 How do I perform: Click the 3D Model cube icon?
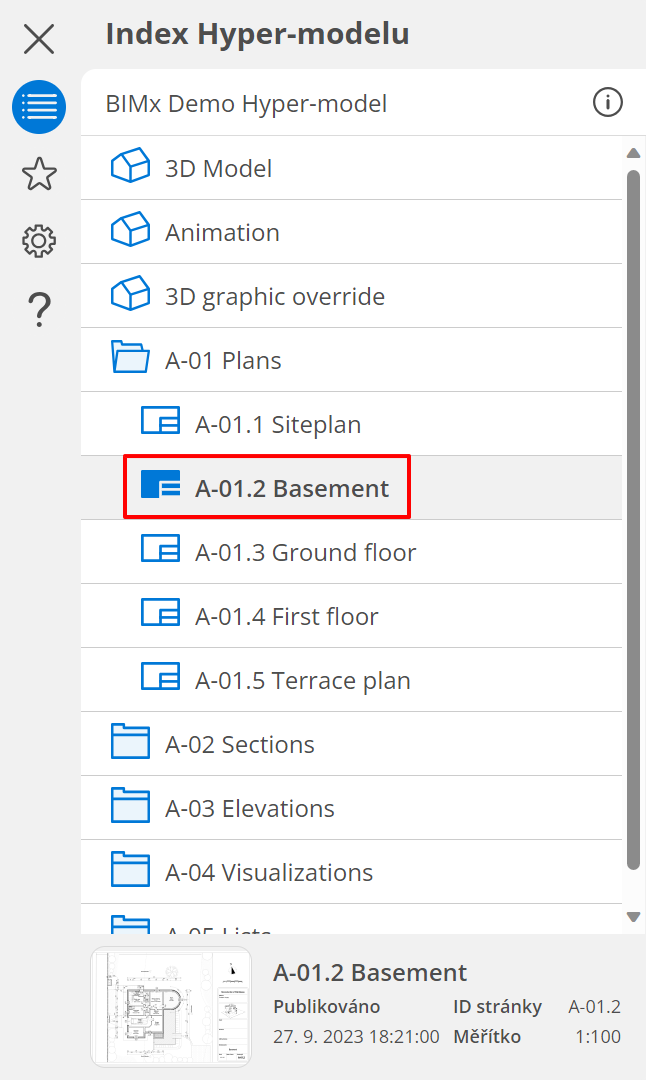[x=130, y=167]
